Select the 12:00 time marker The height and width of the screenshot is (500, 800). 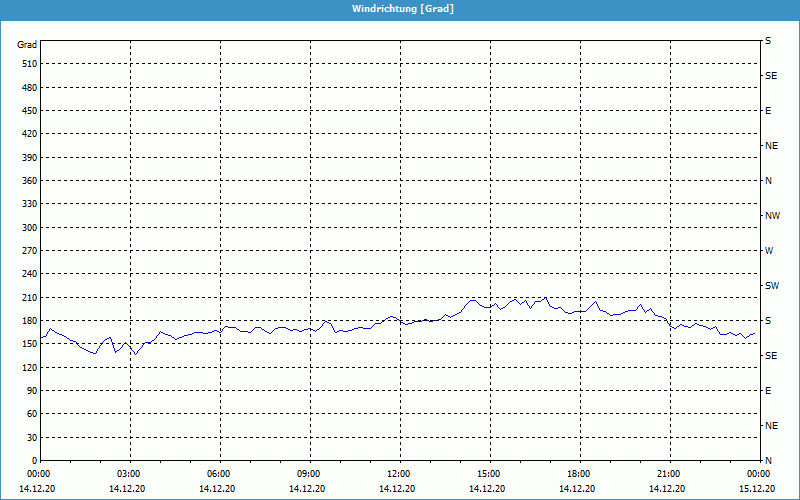pyautogui.click(x=399, y=474)
